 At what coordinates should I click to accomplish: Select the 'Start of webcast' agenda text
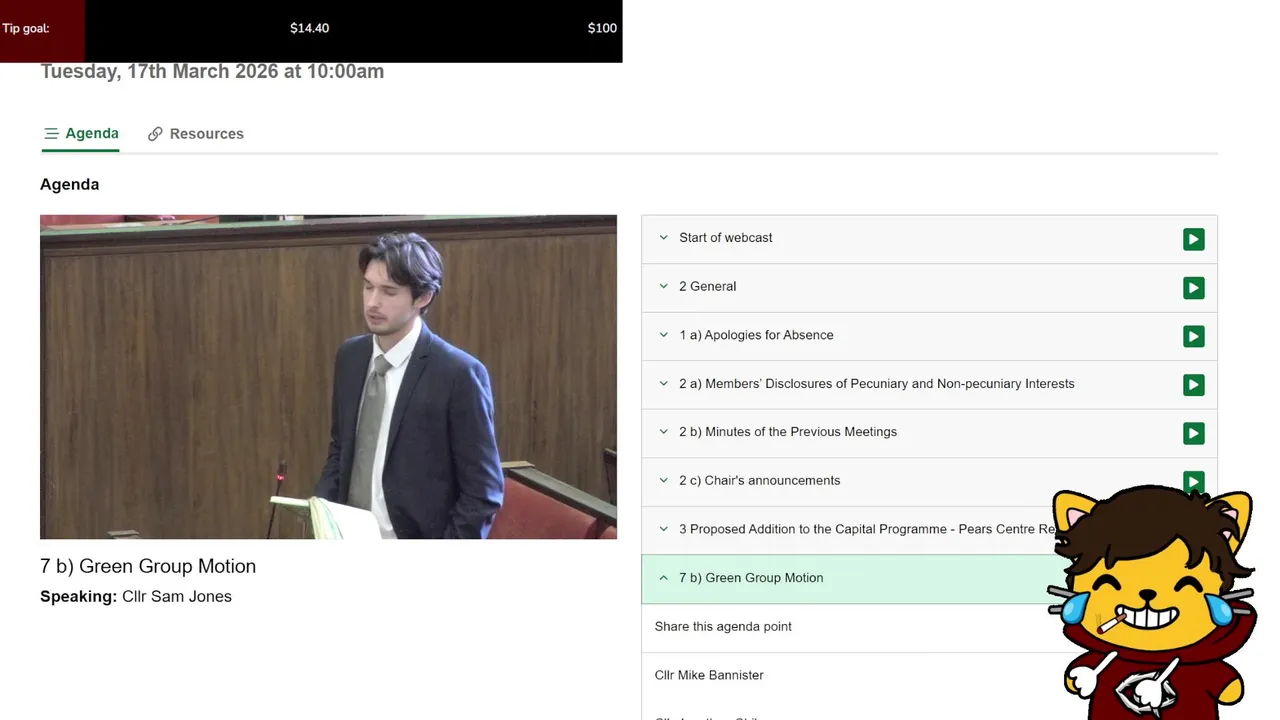pos(726,238)
